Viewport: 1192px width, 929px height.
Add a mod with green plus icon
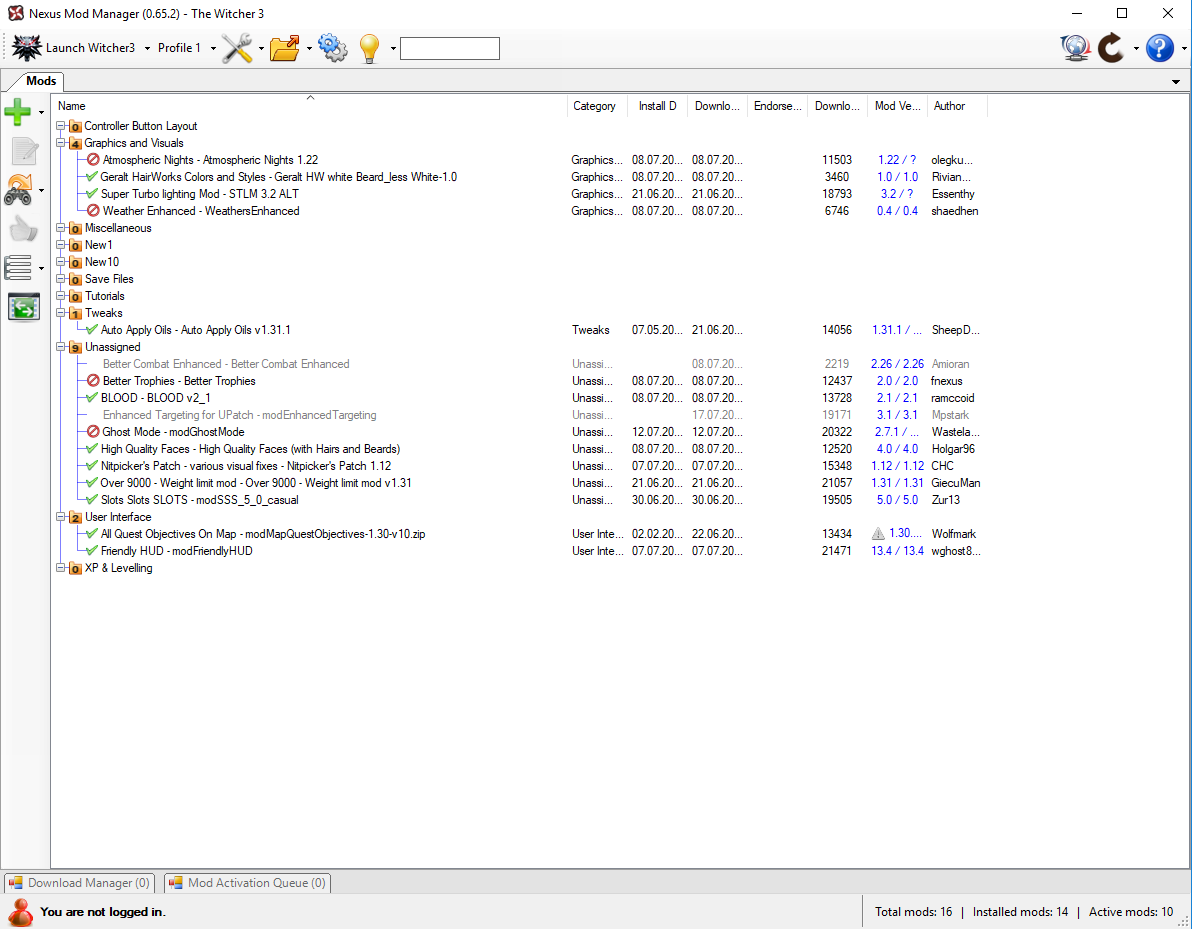pos(17,113)
